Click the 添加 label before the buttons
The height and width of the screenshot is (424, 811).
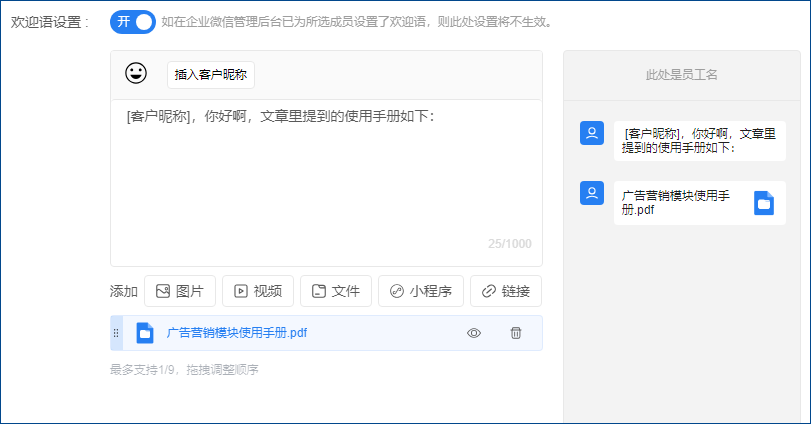[x=124, y=291]
